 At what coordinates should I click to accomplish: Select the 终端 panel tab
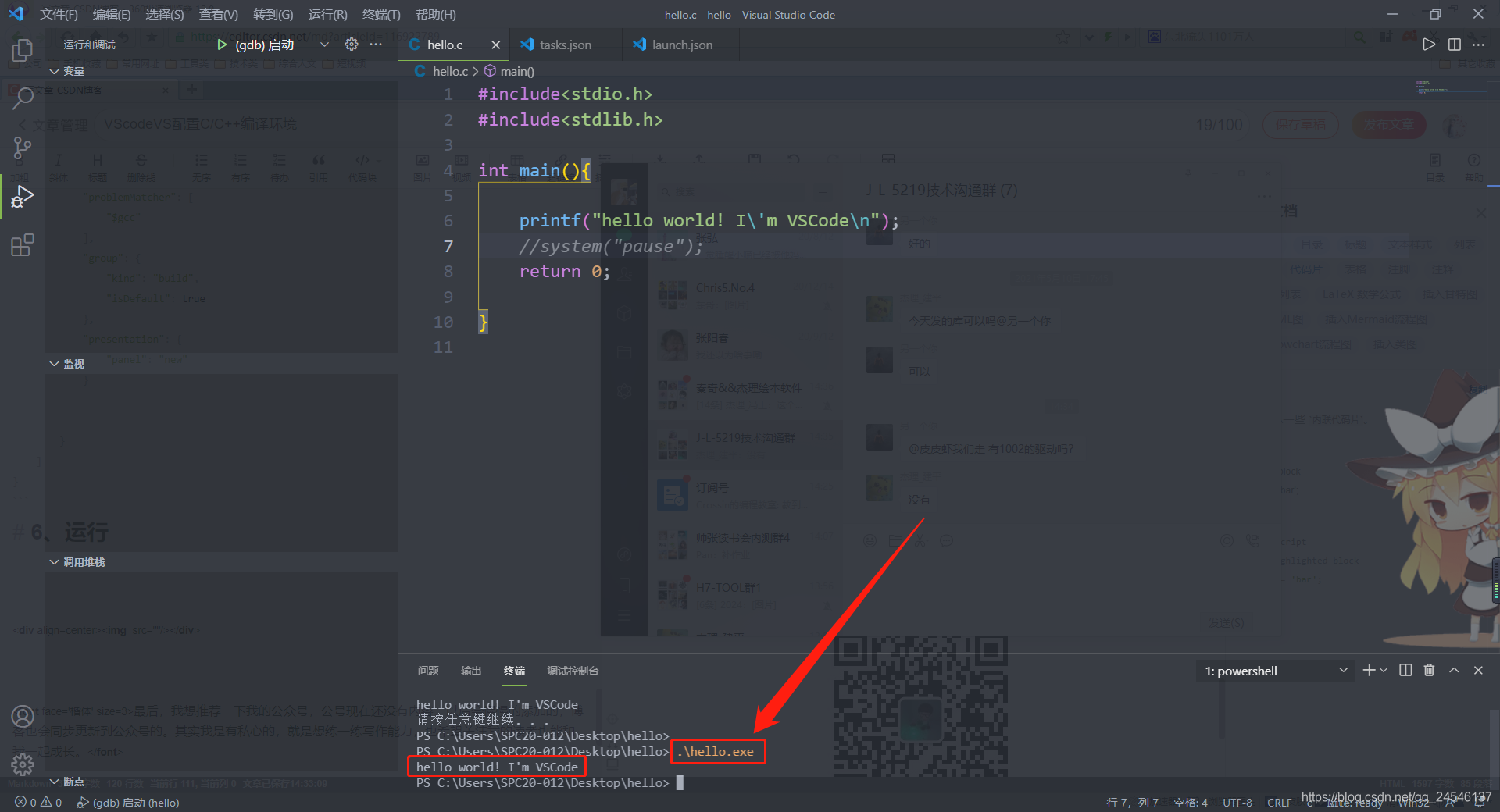click(514, 671)
